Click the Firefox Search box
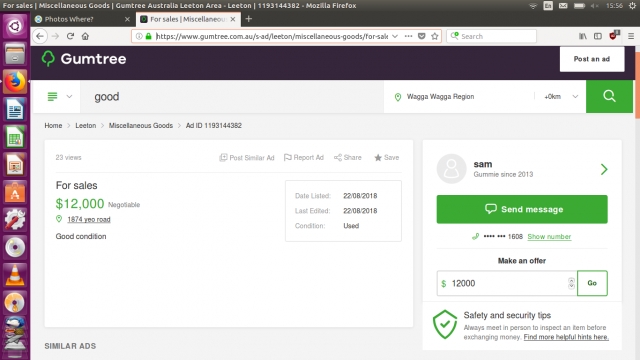Screen dimensions: 640x360 tap(491, 36)
